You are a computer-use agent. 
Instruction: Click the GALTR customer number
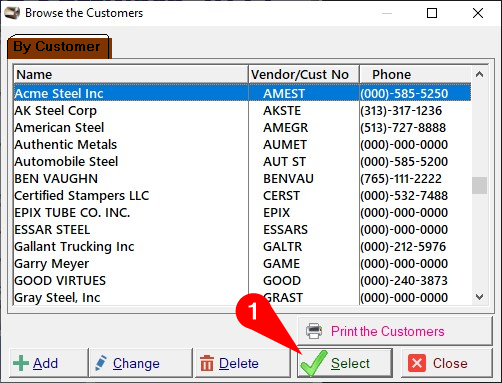(x=282, y=246)
